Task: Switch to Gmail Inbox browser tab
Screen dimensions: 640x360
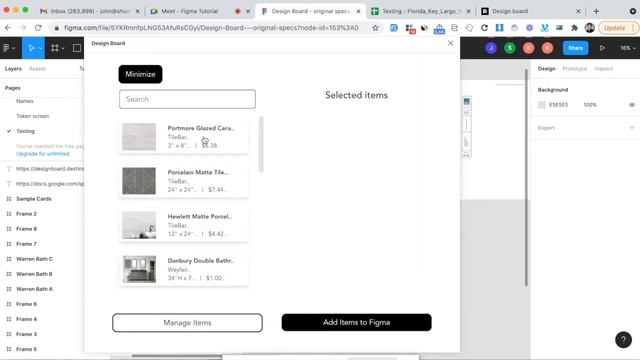Action: tap(90, 11)
